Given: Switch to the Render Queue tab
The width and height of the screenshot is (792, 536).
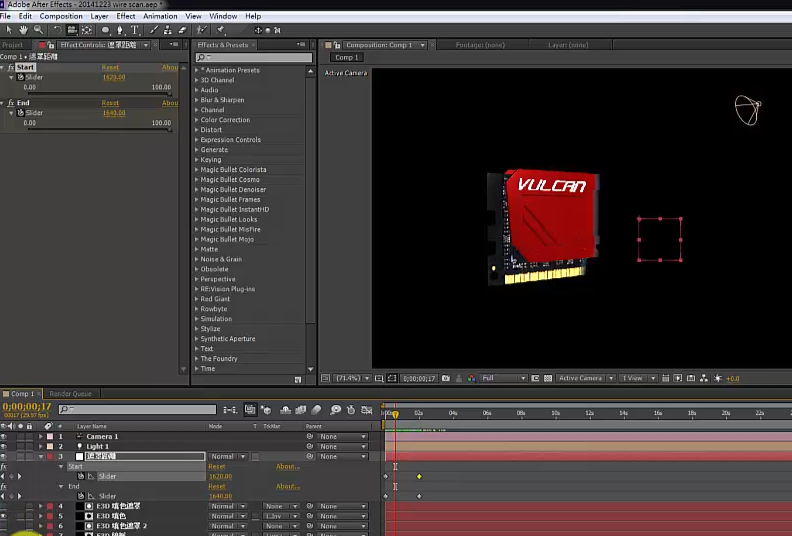Looking at the screenshot, I should [x=71, y=394].
